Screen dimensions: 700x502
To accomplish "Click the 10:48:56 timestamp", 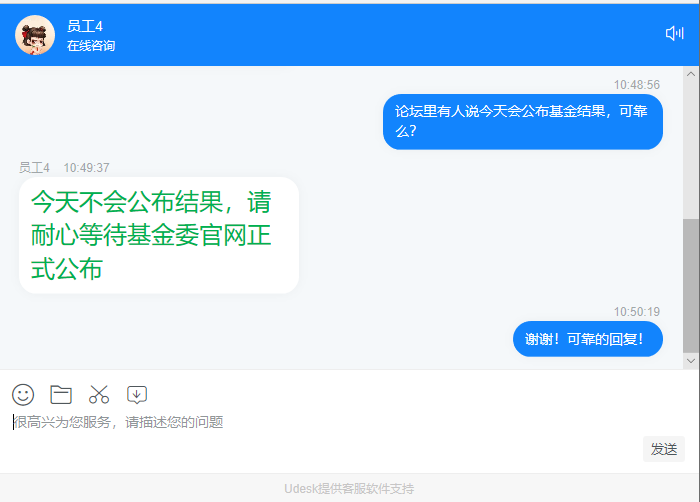I will coord(637,84).
